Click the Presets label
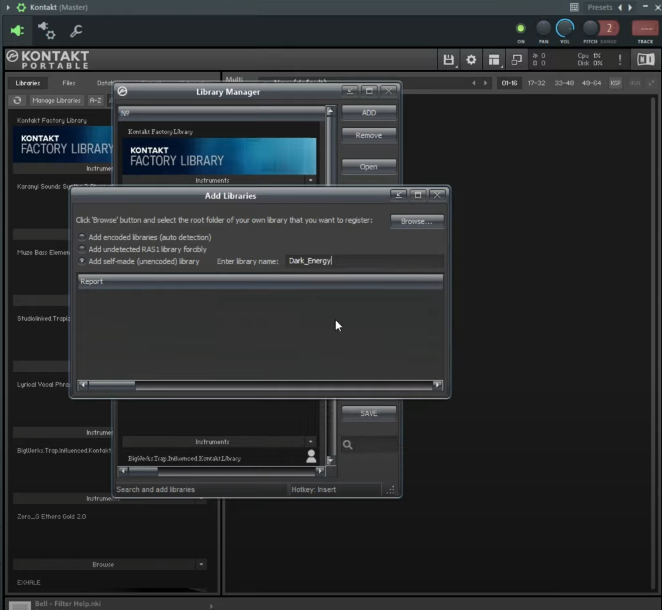Screen dimensions: 662x610 tap(600, 7)
